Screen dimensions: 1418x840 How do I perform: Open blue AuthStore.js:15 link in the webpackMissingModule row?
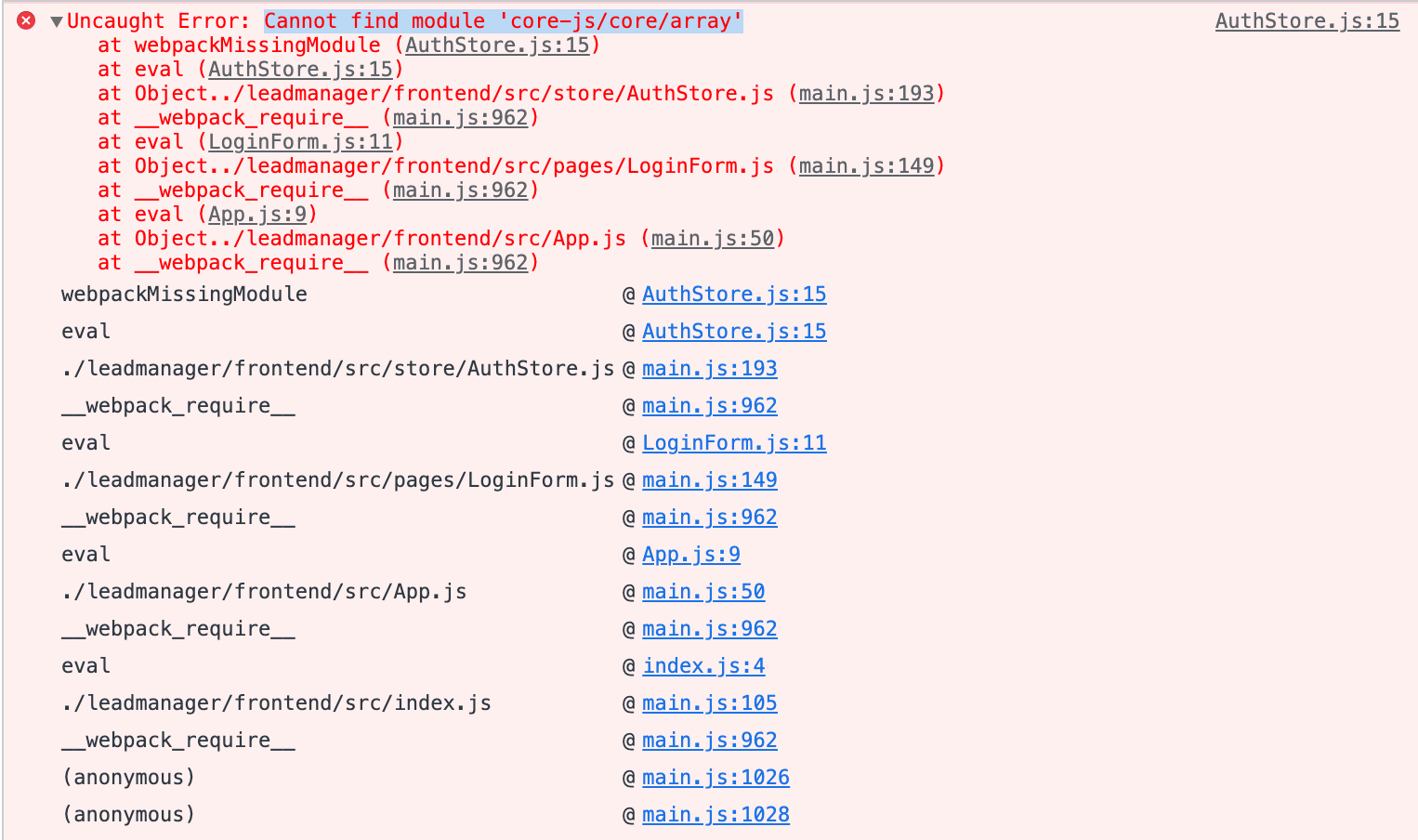tap(734, 294)
